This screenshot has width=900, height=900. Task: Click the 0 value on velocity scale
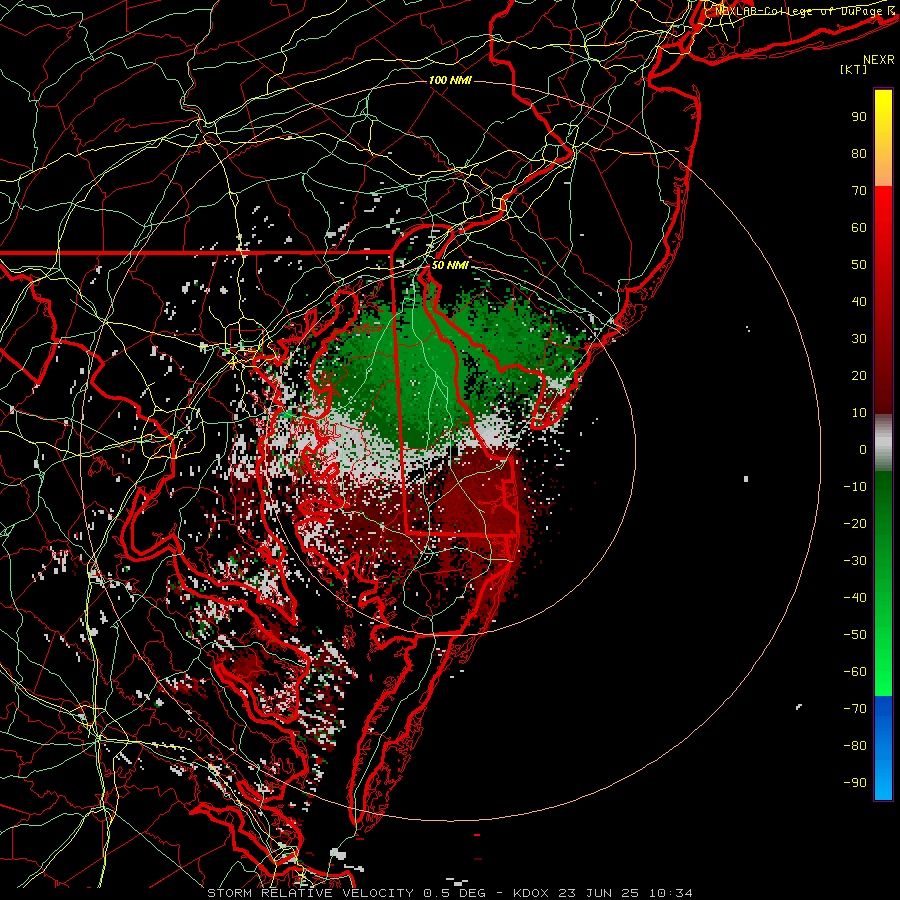pyautogui.click(x=863, y=449)
